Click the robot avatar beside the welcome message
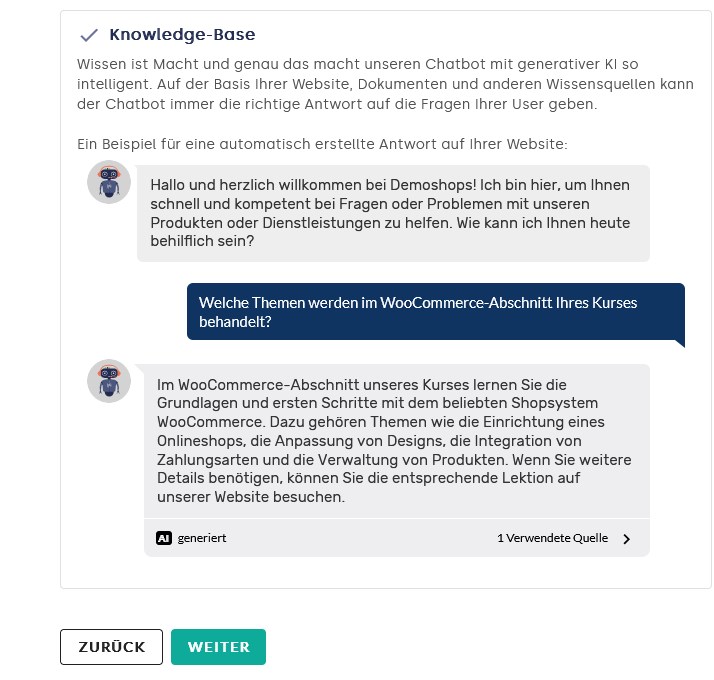 [109, 182]
